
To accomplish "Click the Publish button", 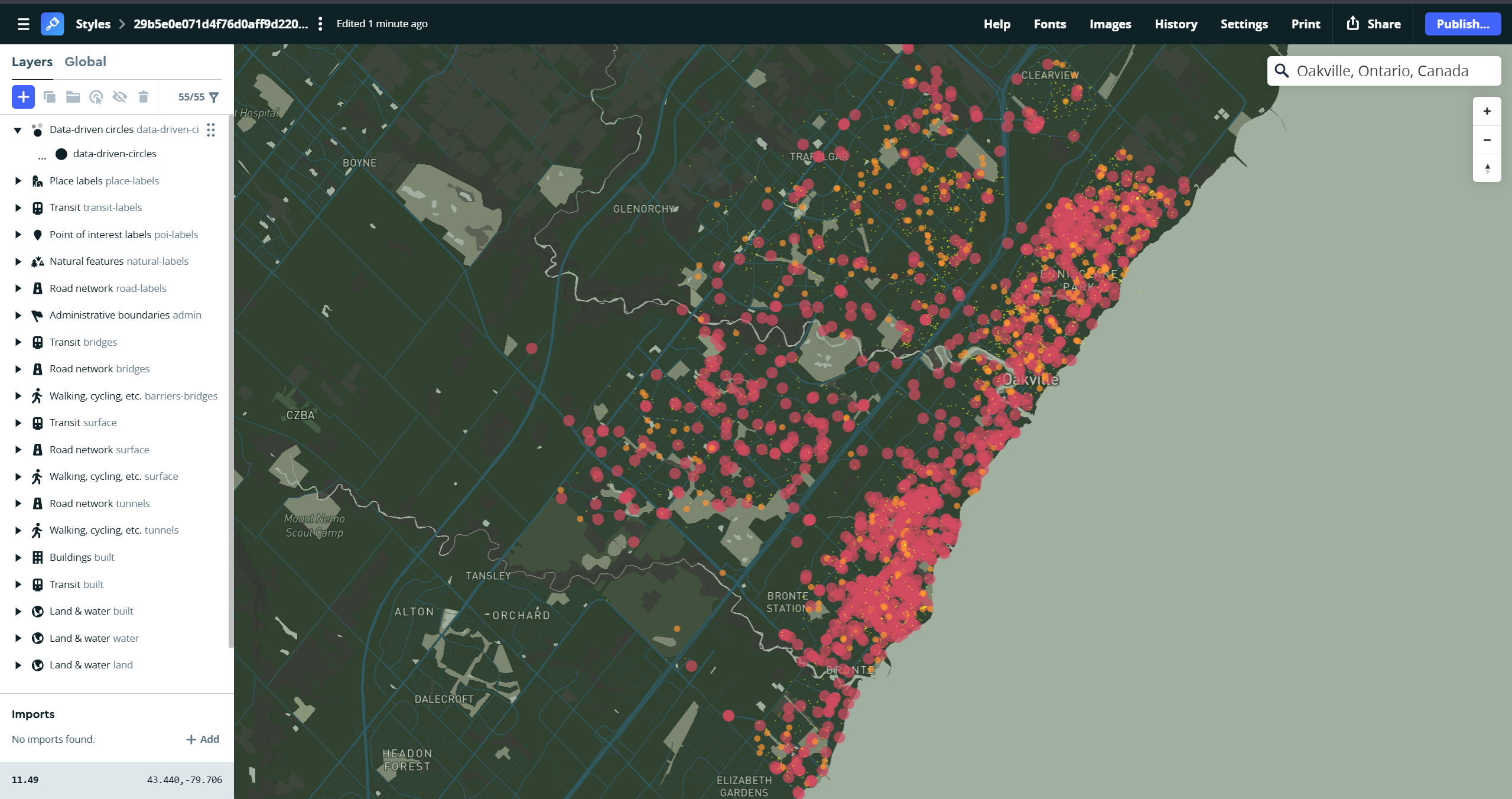I will [x=1462, y=24].
